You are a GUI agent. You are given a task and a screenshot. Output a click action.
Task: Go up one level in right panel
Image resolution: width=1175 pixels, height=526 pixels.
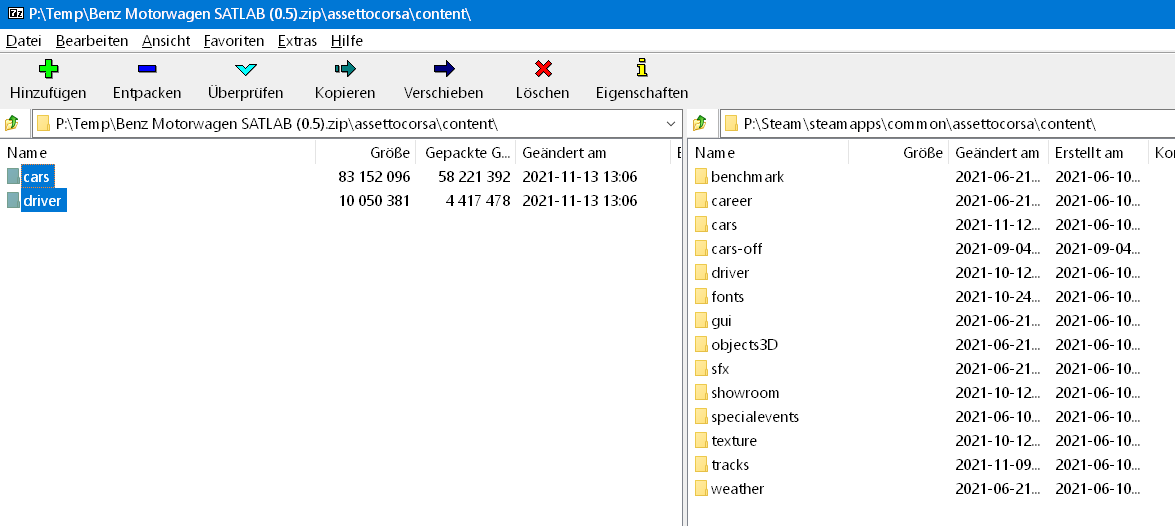[x=700, y=123]
